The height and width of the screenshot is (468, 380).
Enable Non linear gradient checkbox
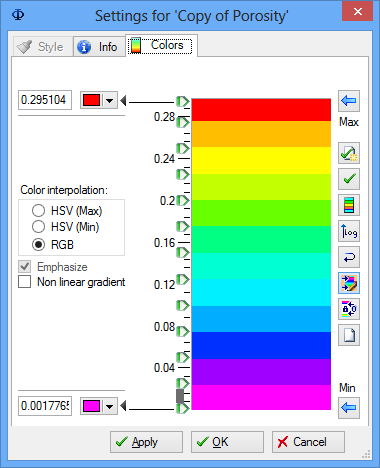click(x=25, y=282)
